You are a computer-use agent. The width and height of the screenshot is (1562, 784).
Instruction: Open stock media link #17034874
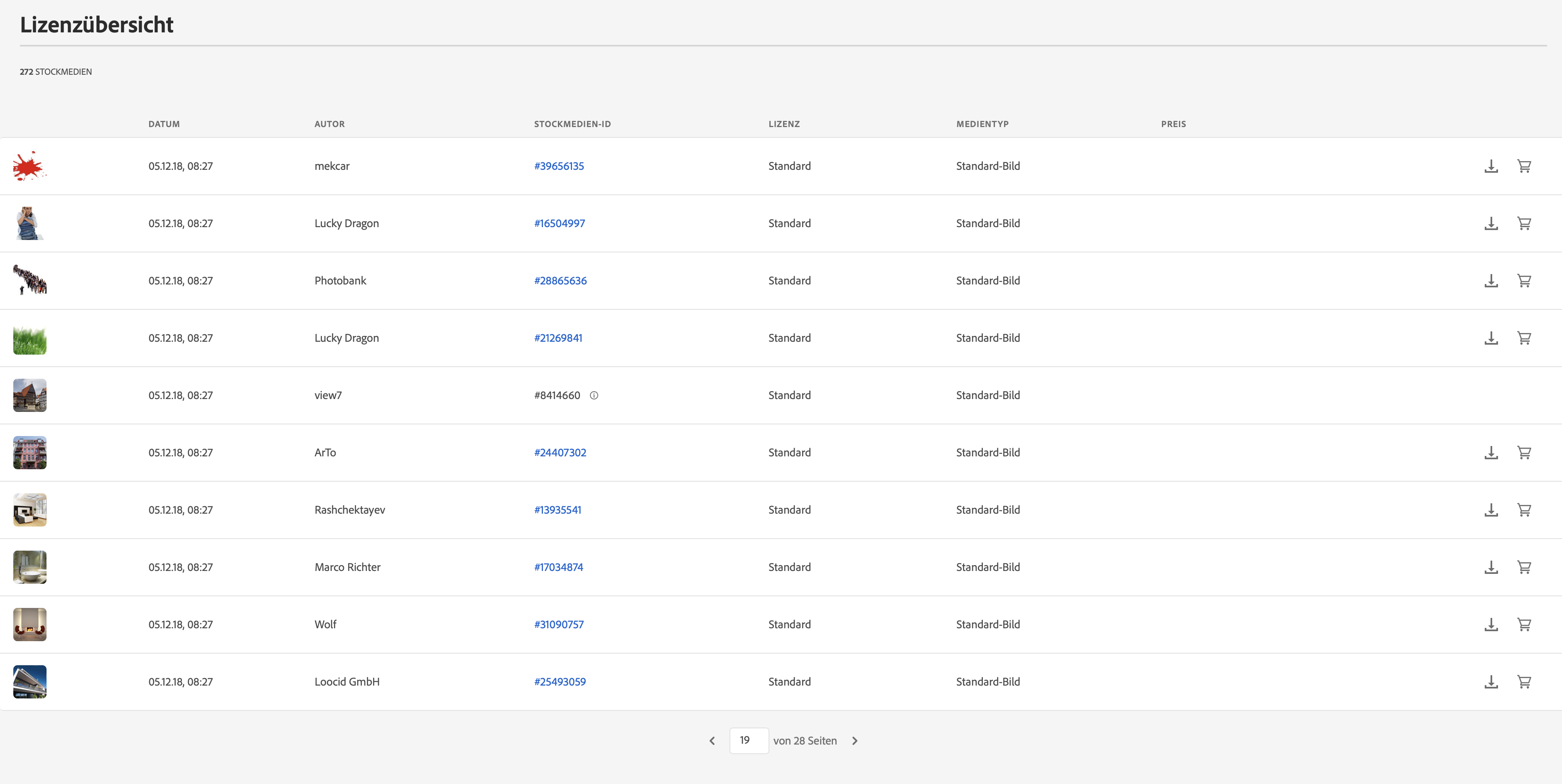coord(558,567)
